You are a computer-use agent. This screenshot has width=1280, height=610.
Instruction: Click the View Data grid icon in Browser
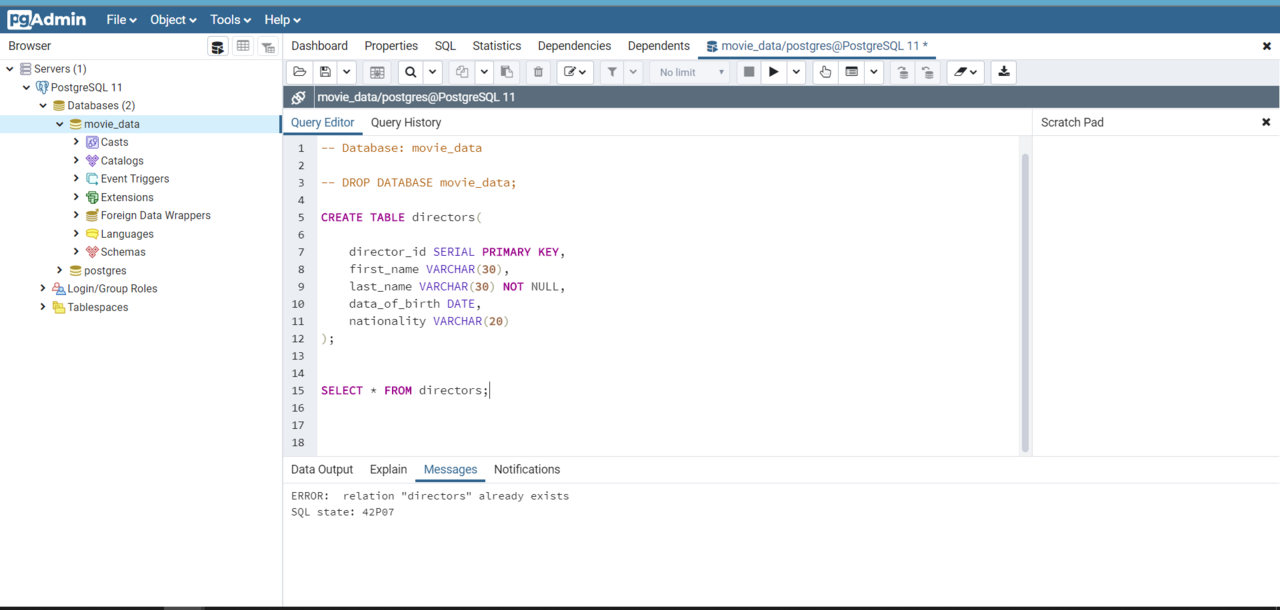pos(243,47)
